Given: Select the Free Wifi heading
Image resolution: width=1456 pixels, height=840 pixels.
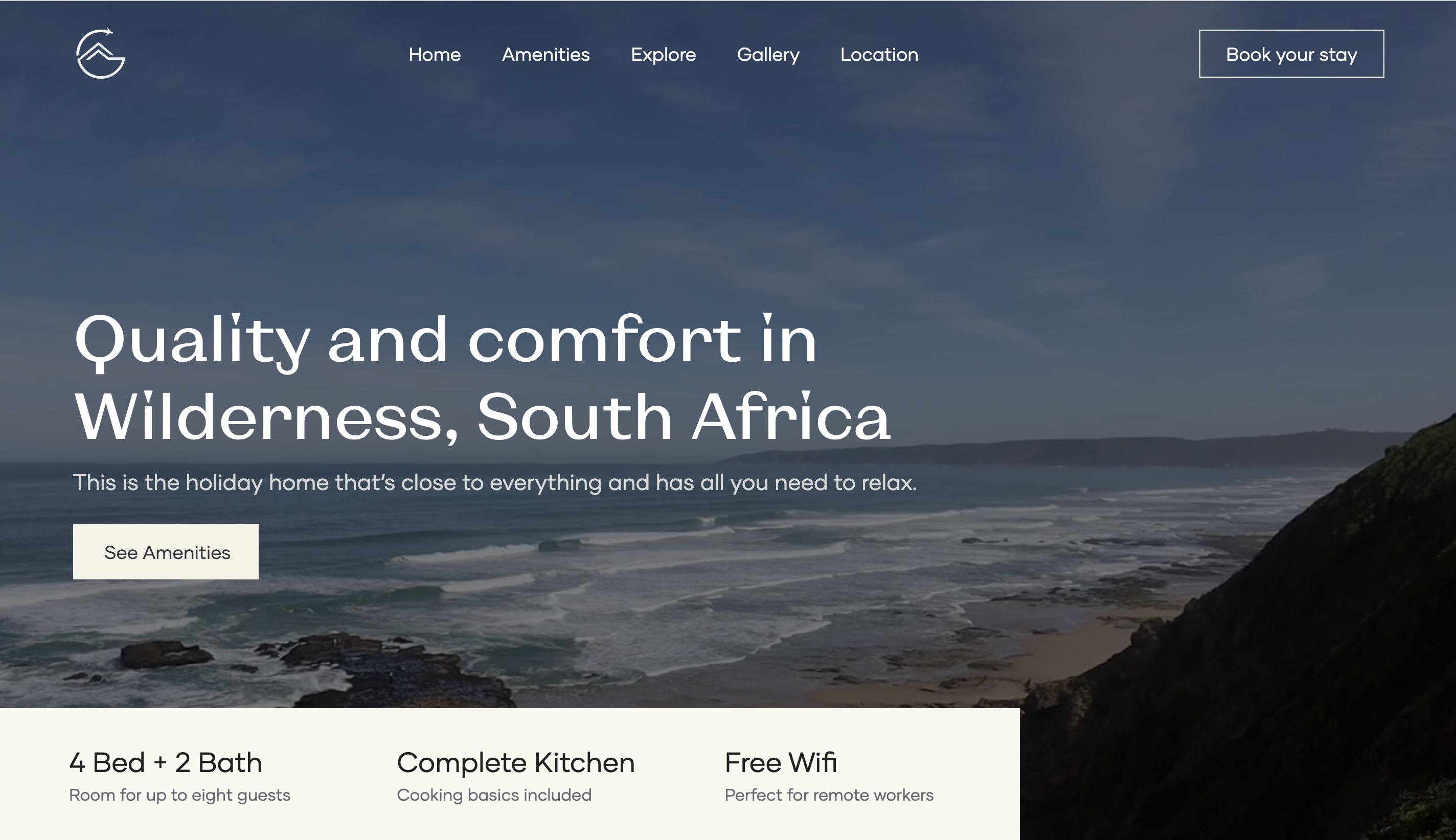Looking at the screenshot, I should (x=780, y=762).
